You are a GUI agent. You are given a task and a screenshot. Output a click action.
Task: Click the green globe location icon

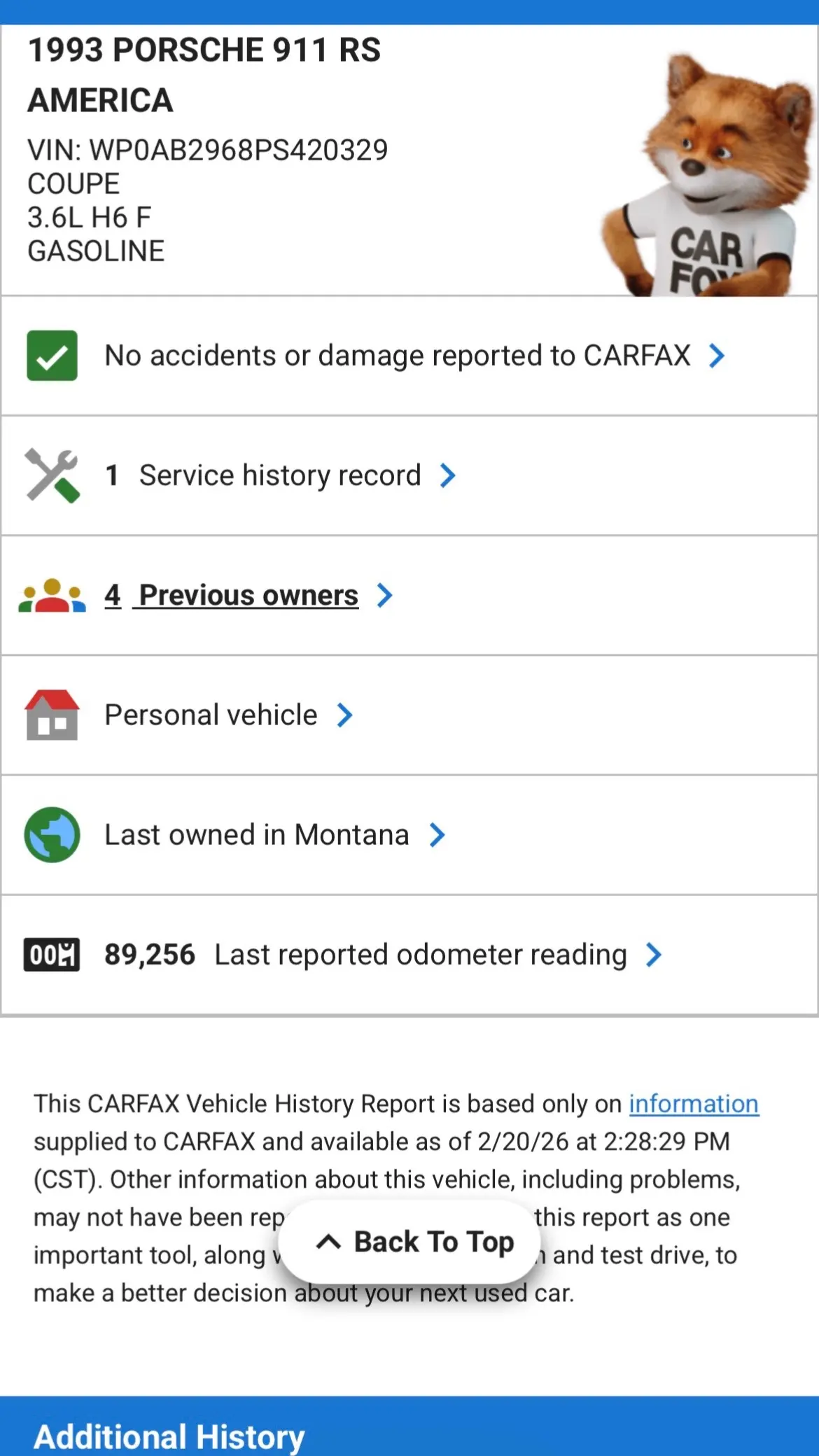(x=52, y=835)
